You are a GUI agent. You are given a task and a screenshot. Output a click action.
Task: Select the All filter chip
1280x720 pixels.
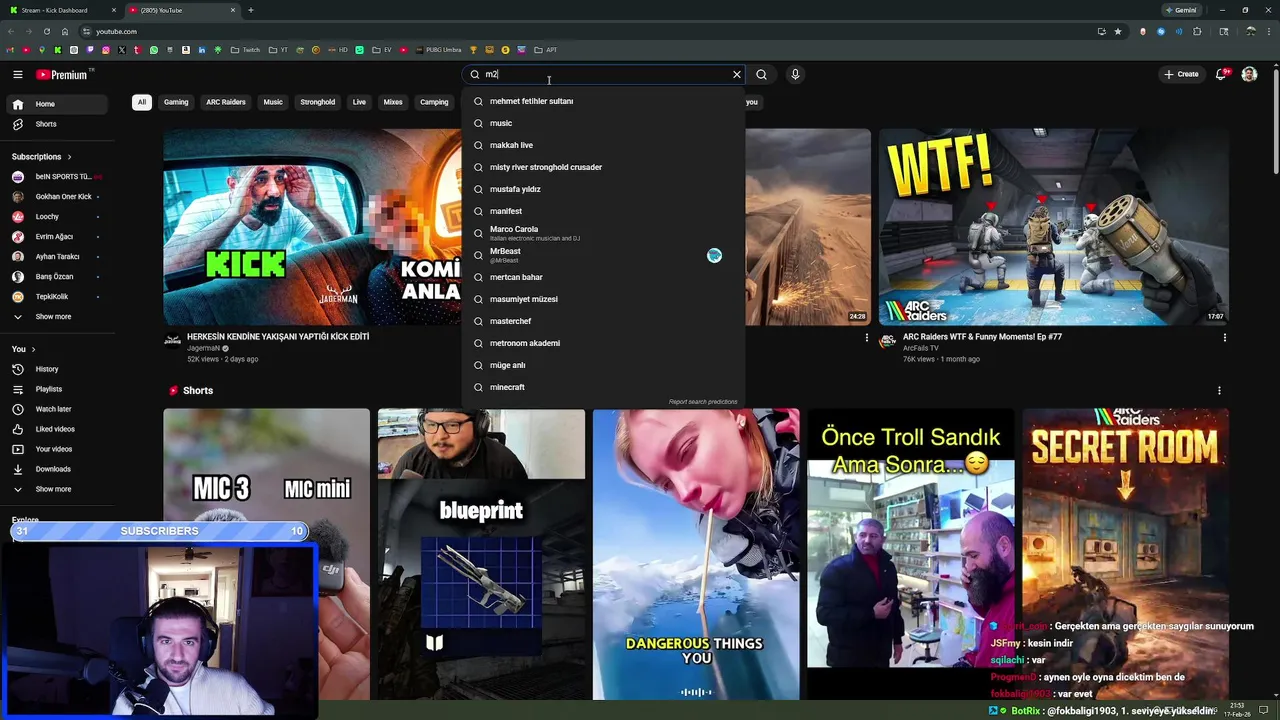click(x=142, y=102)
